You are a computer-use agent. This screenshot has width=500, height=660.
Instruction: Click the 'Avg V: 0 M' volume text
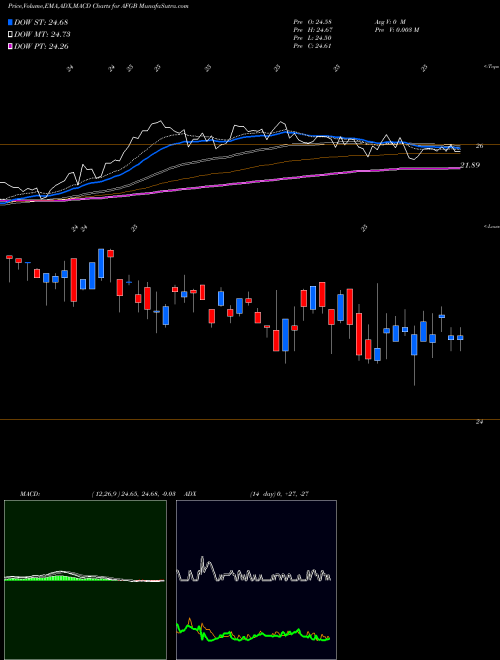point(390,21)
